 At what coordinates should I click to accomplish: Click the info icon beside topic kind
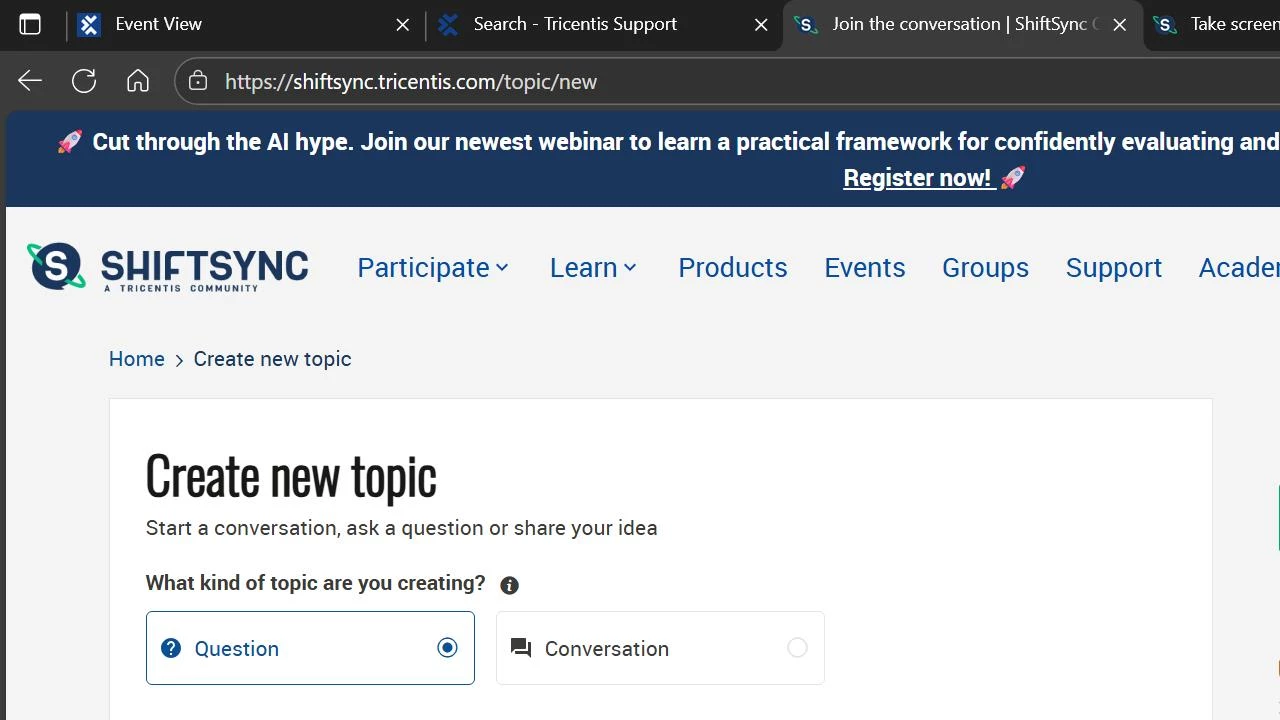pyautogui.click(x=509, y=585)
